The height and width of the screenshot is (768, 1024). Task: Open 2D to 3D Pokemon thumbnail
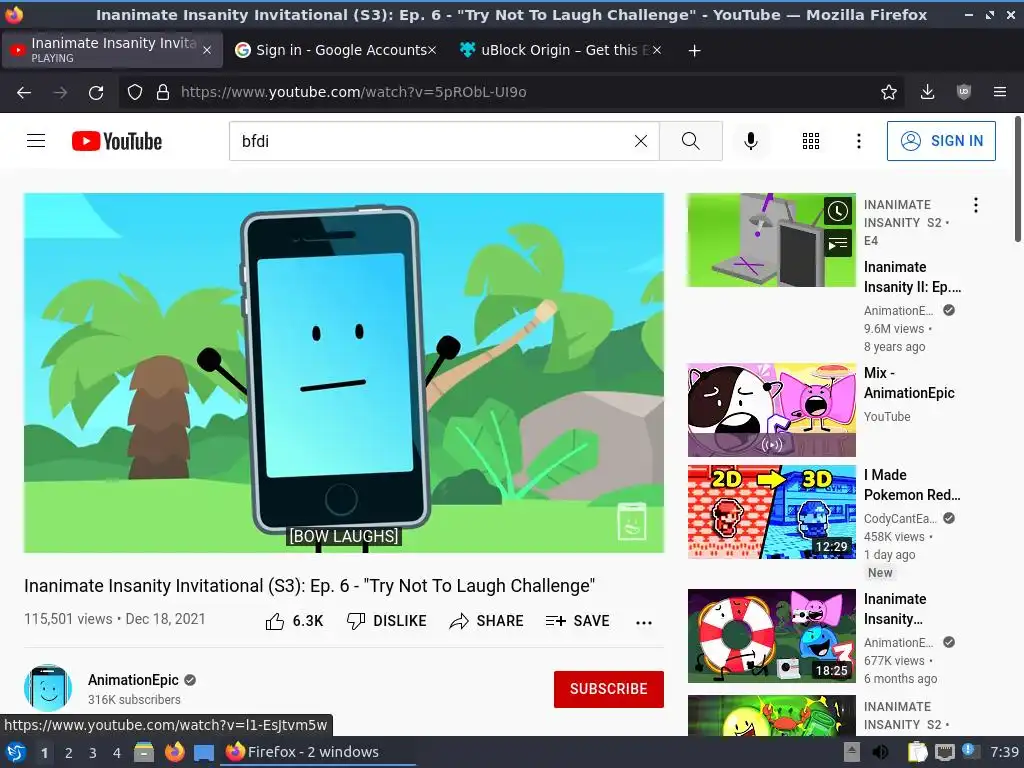point(771,512)
